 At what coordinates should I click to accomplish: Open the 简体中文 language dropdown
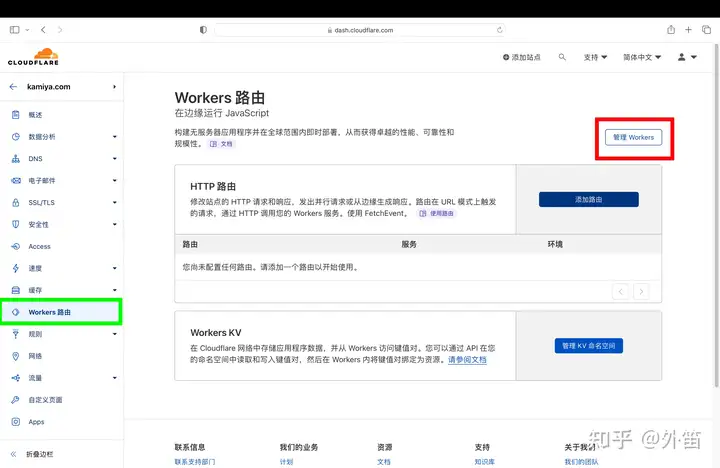(642, 57)
